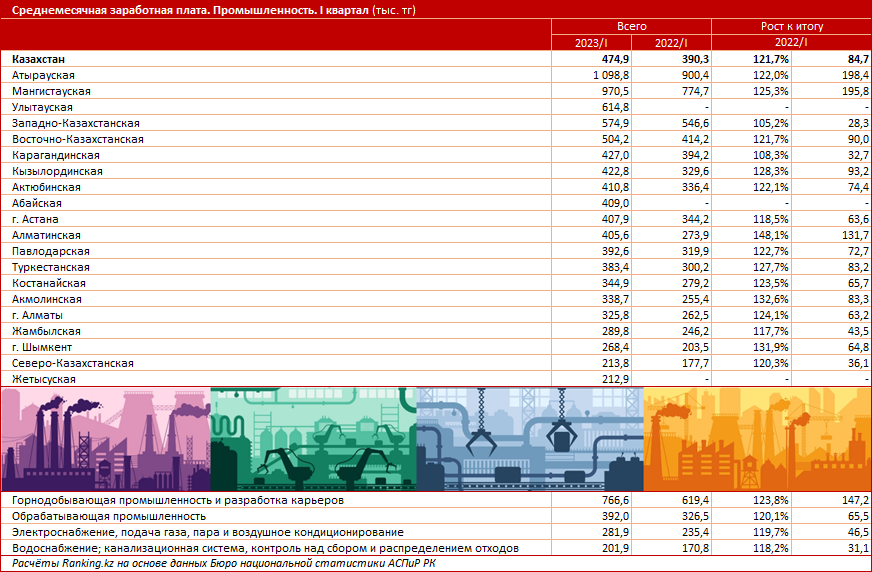Click the 'Восточно-Казахстанская' row label
The width and height of the screenshot is (872, 572).
(x=78, y=140)
